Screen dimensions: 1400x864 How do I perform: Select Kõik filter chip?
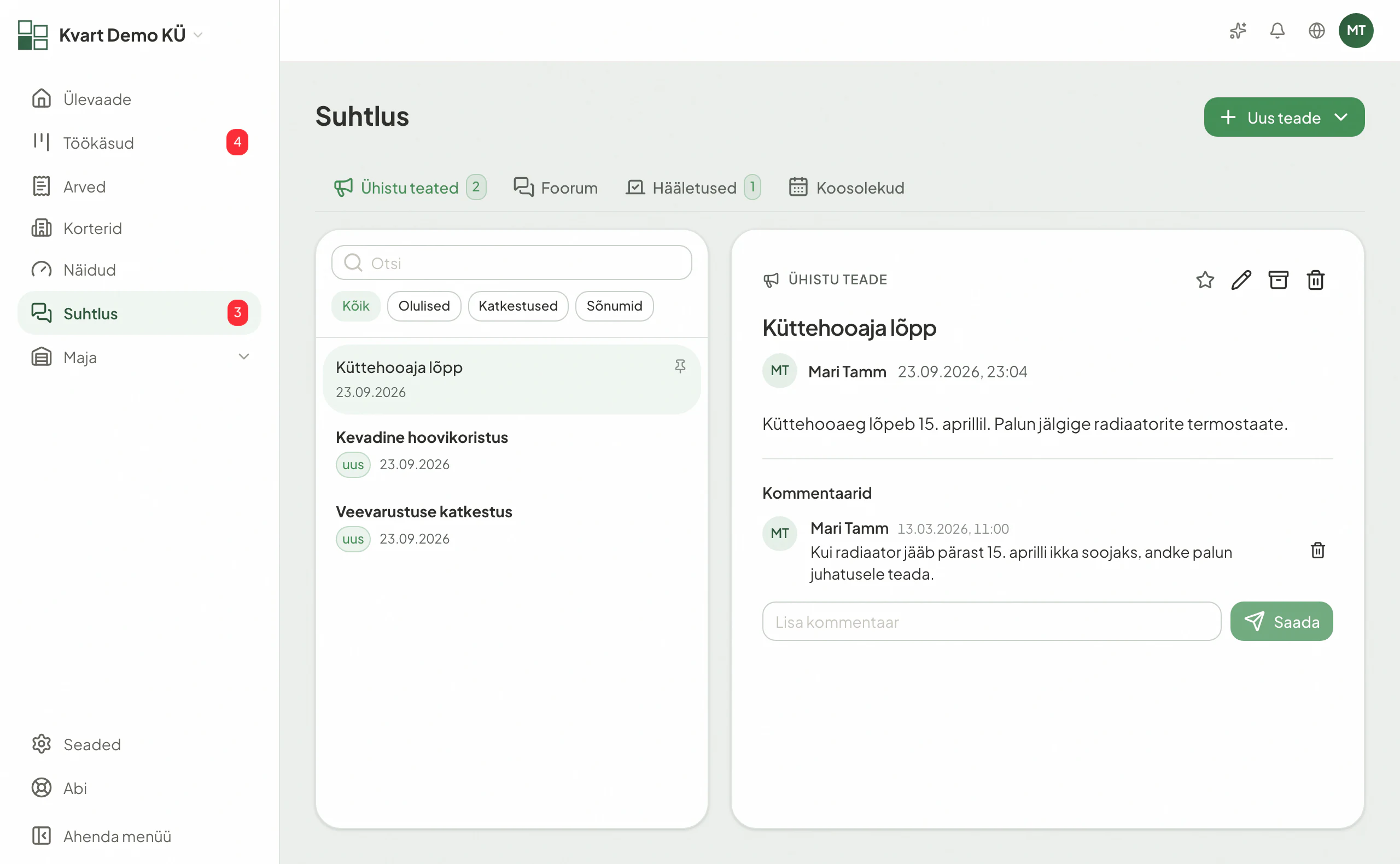tap(355, 306)
